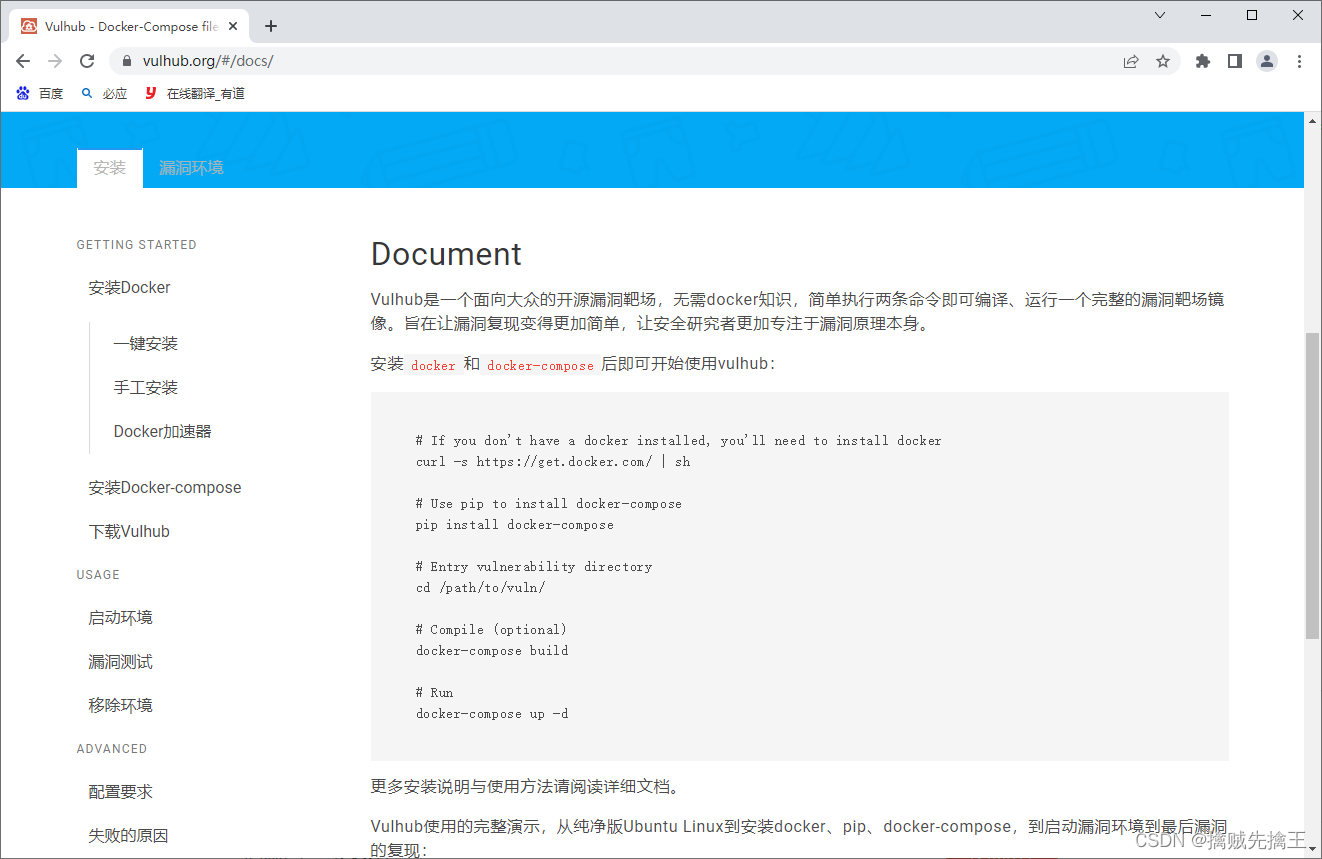Open 失败的原因 in the sidebar
This screenshot has height=859, width=1322.
click(x=128, y=836)
